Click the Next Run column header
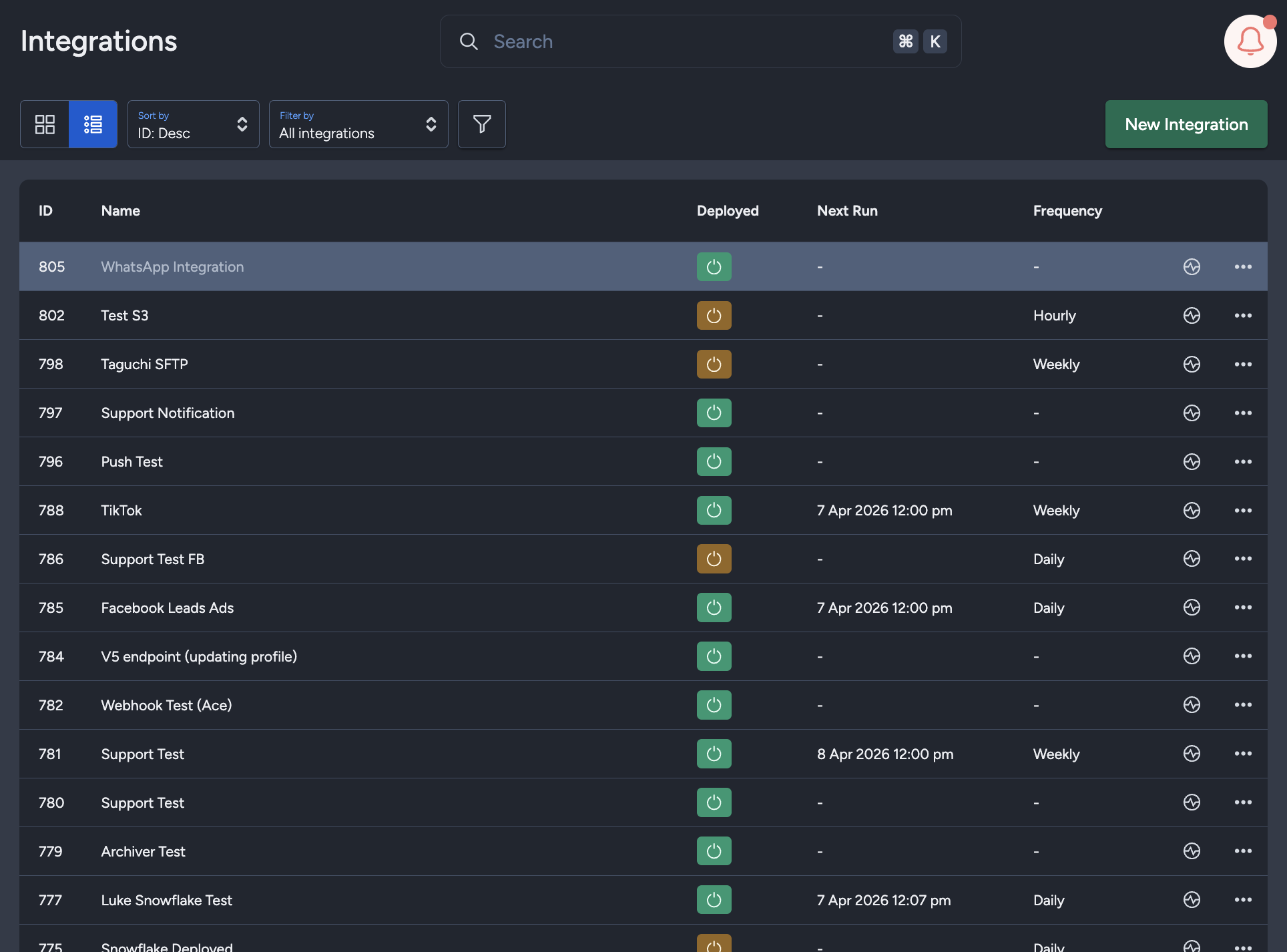Image resolution: width=1287 pixels, height=952 pixels. [x=847, y=210]
